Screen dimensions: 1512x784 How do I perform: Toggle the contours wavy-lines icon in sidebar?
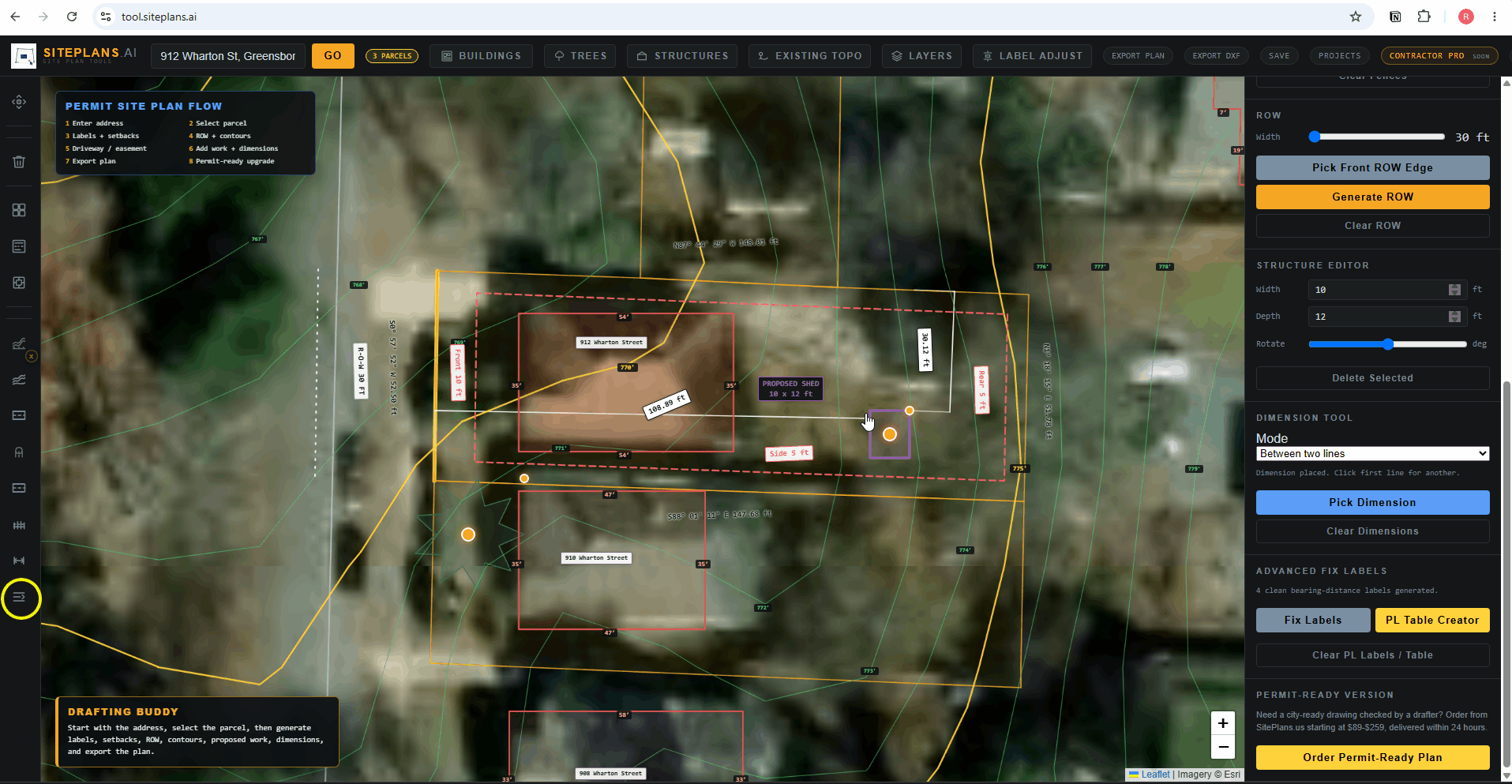pos(19,380)
